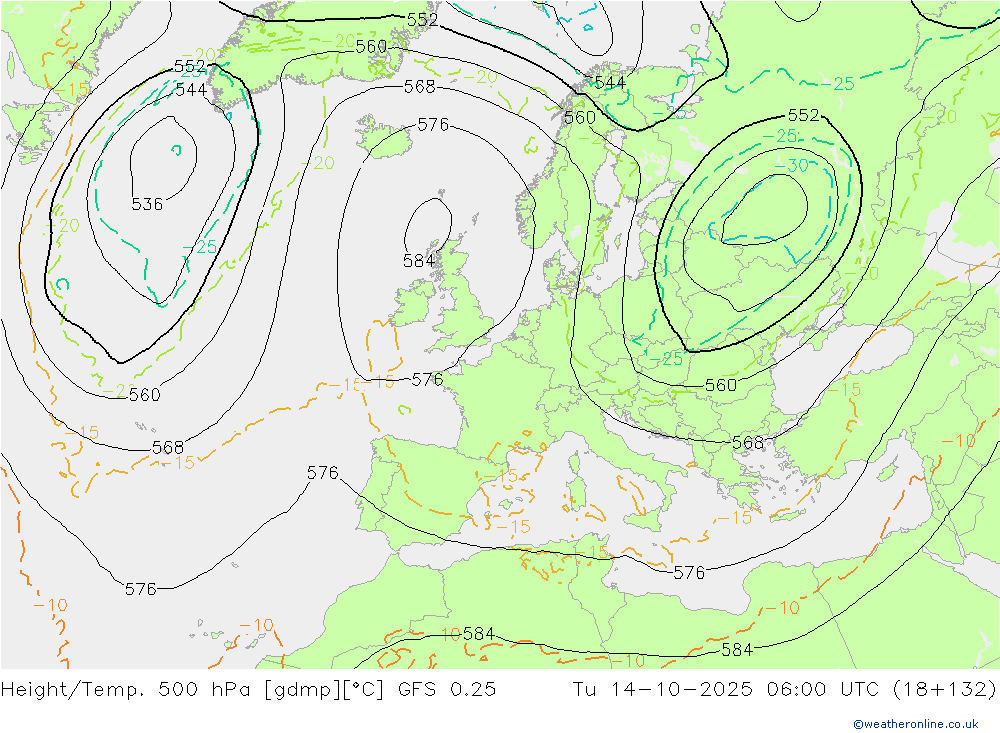The image size is (1000, 733).
Task: Select the '06:00 UTC' time text
Action: (825, 690)
